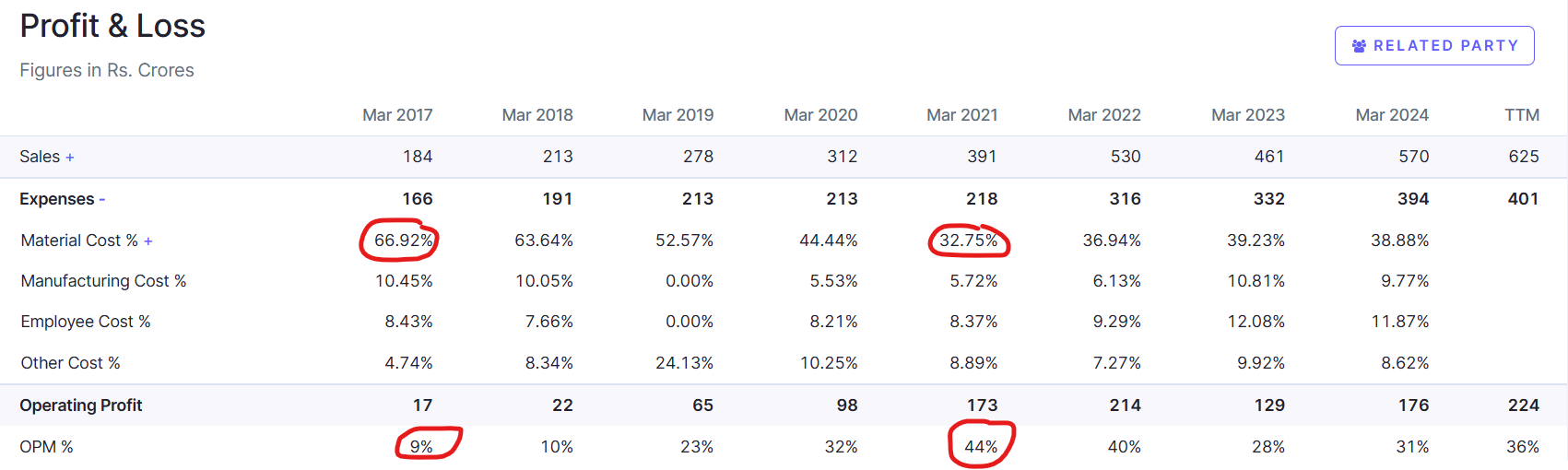Click the circled 32.75% Material Cost value
Viewport: 1568px width, 470px height.
[x=968, y=241]
